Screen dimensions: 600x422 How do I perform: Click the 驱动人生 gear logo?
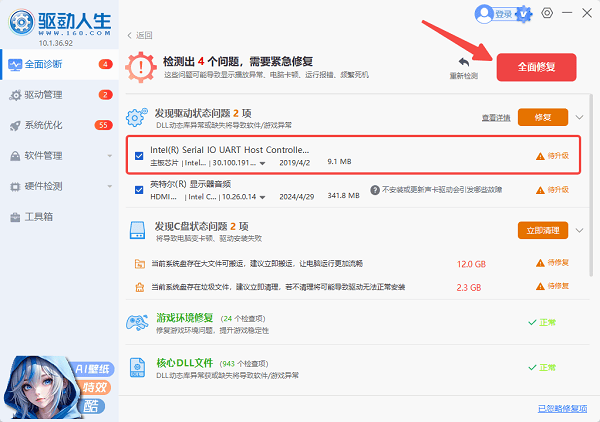tap(22, 22)
